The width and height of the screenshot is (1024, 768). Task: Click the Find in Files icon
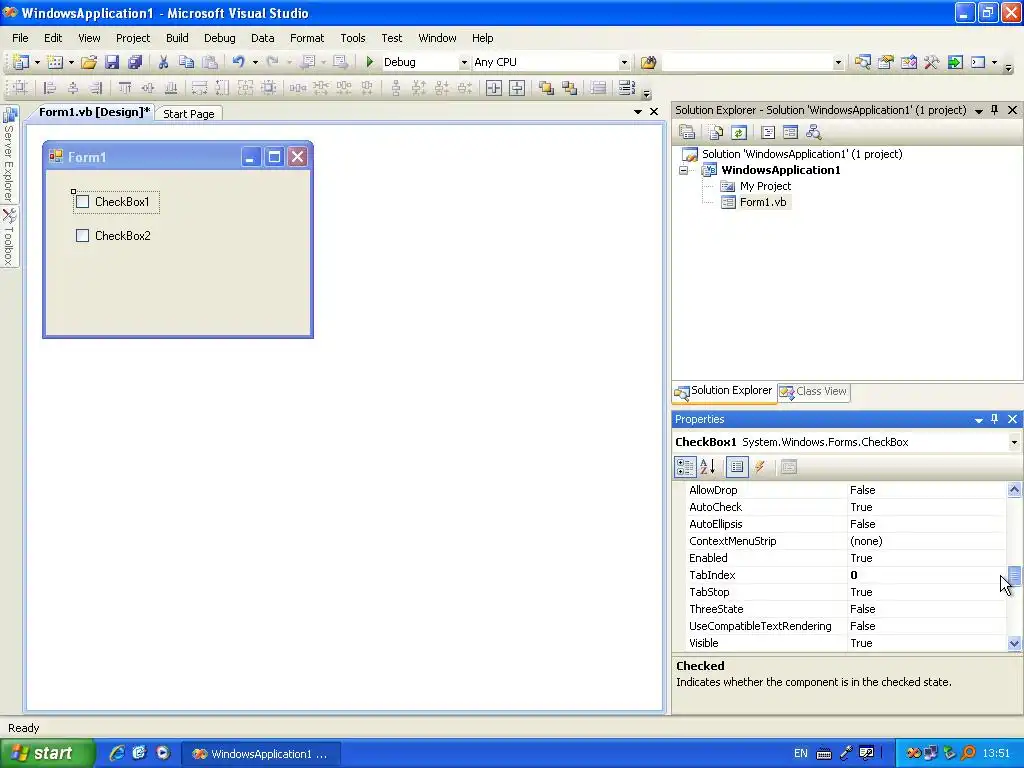648,62
